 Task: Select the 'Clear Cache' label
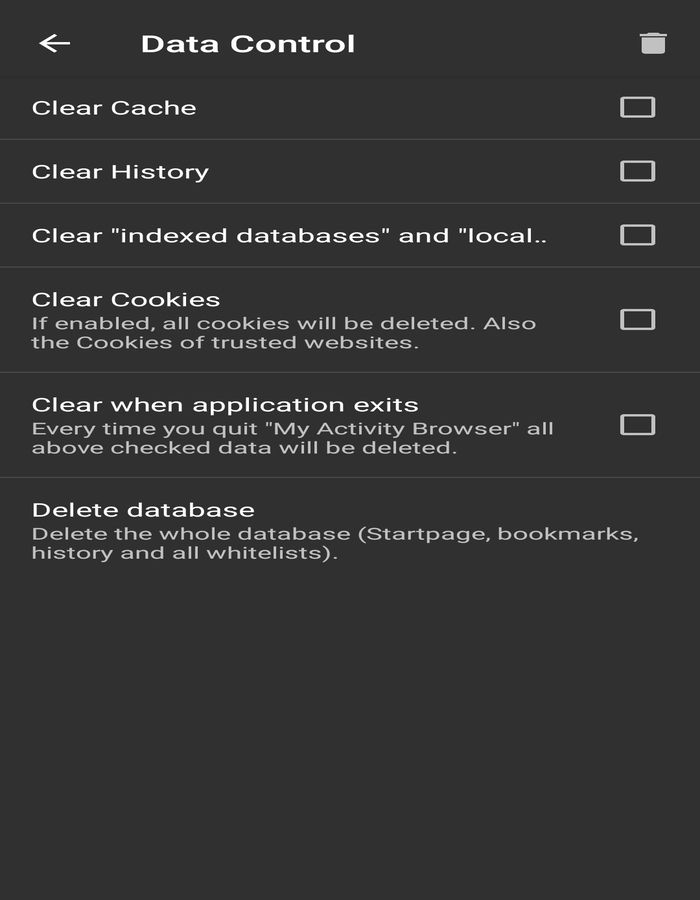tap(114, 108)
